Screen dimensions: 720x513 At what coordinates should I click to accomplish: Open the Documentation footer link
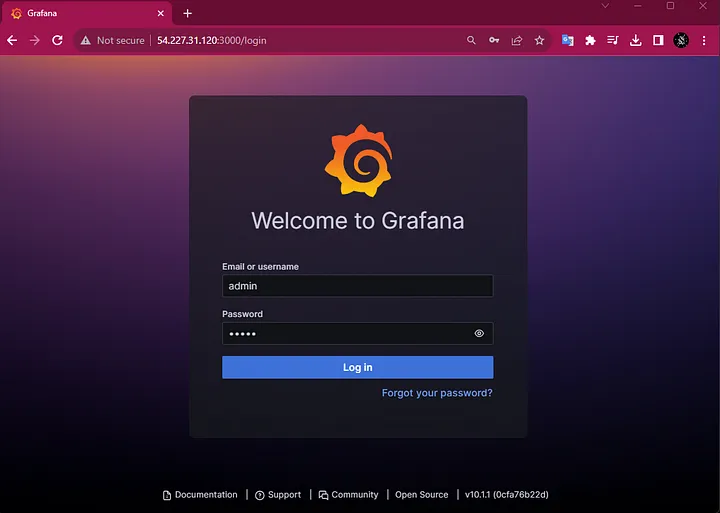point(200,495)
